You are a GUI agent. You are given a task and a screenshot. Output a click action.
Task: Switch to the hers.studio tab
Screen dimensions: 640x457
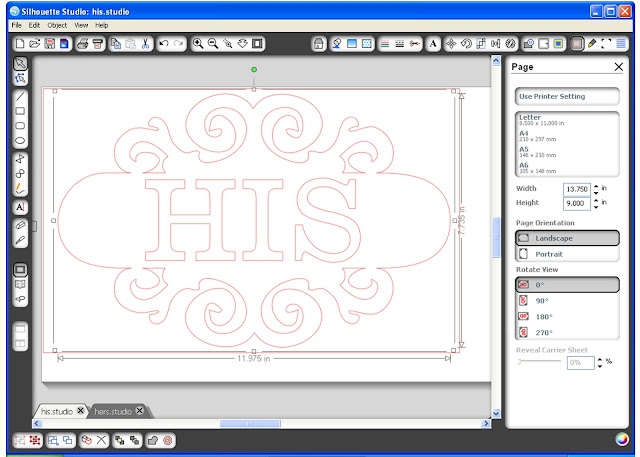113,411
